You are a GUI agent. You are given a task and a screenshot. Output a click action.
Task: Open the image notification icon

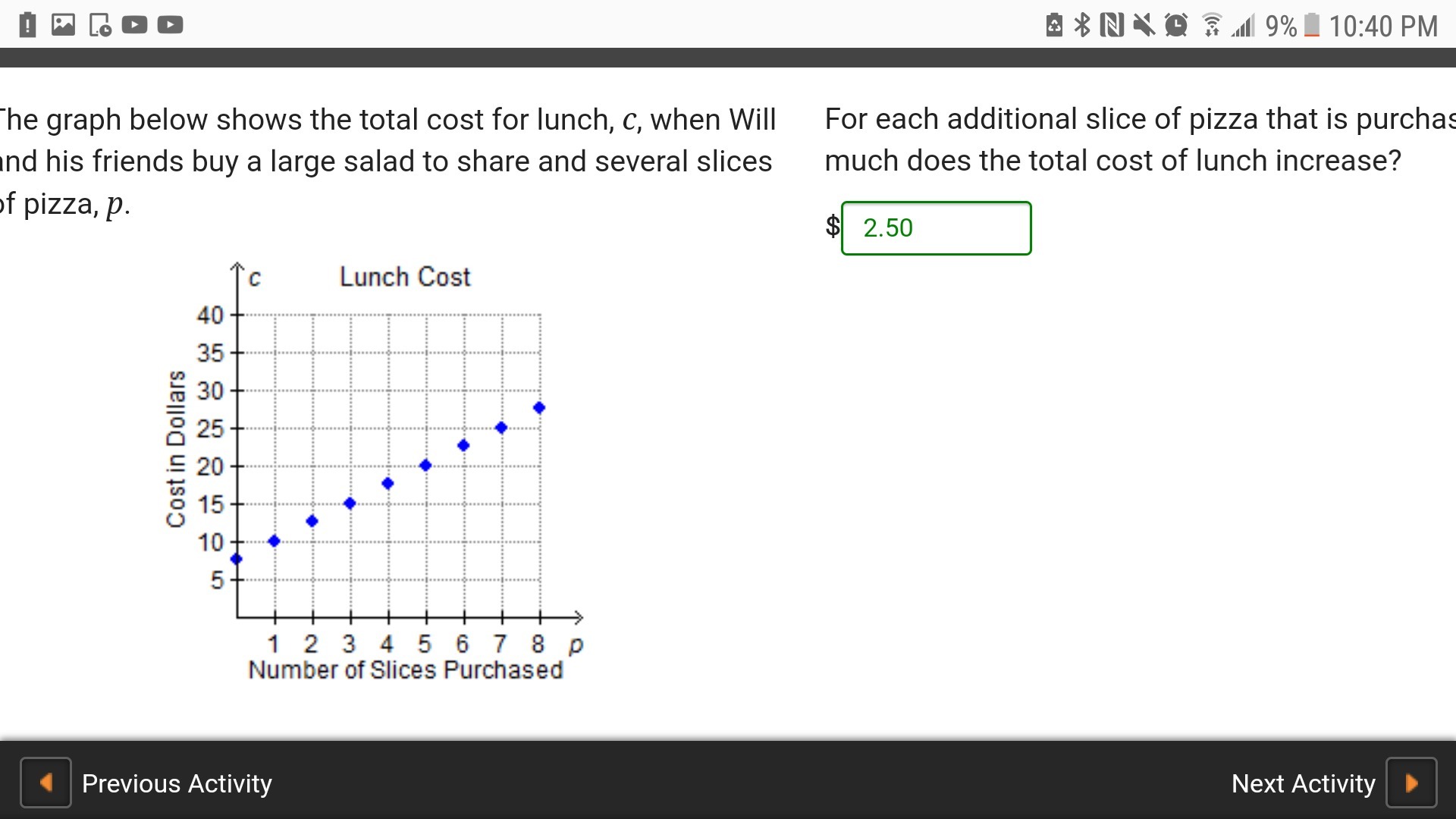point(63,25)
